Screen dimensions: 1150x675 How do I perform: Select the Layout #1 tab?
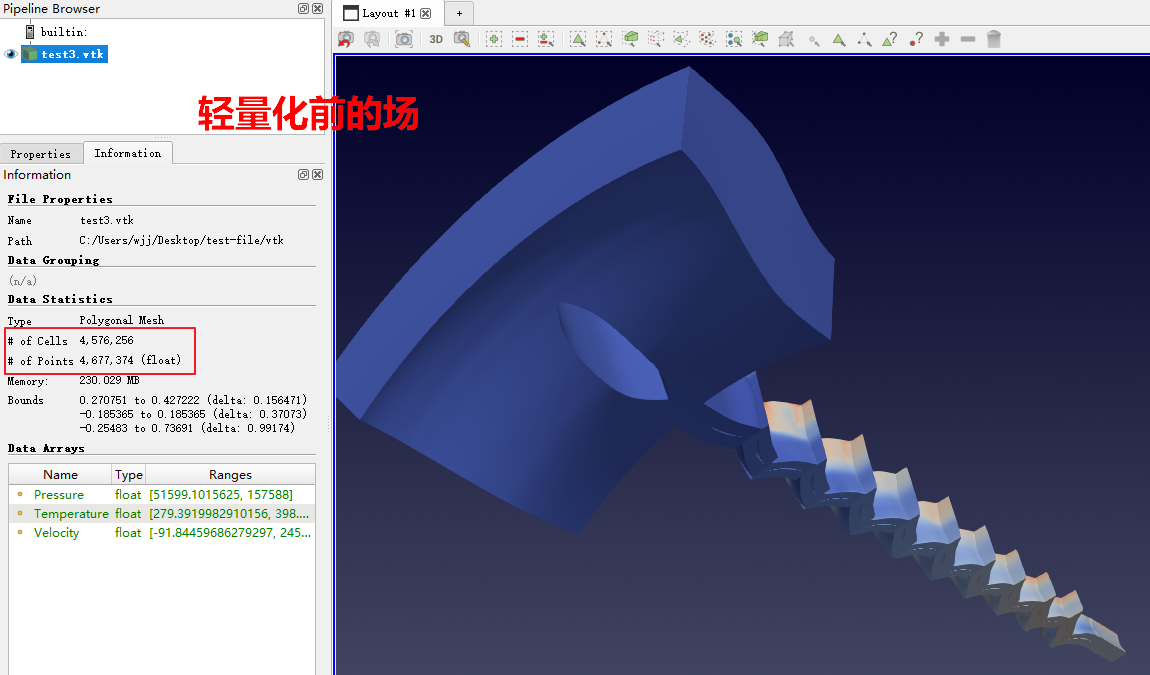click(x=385, y=13)
